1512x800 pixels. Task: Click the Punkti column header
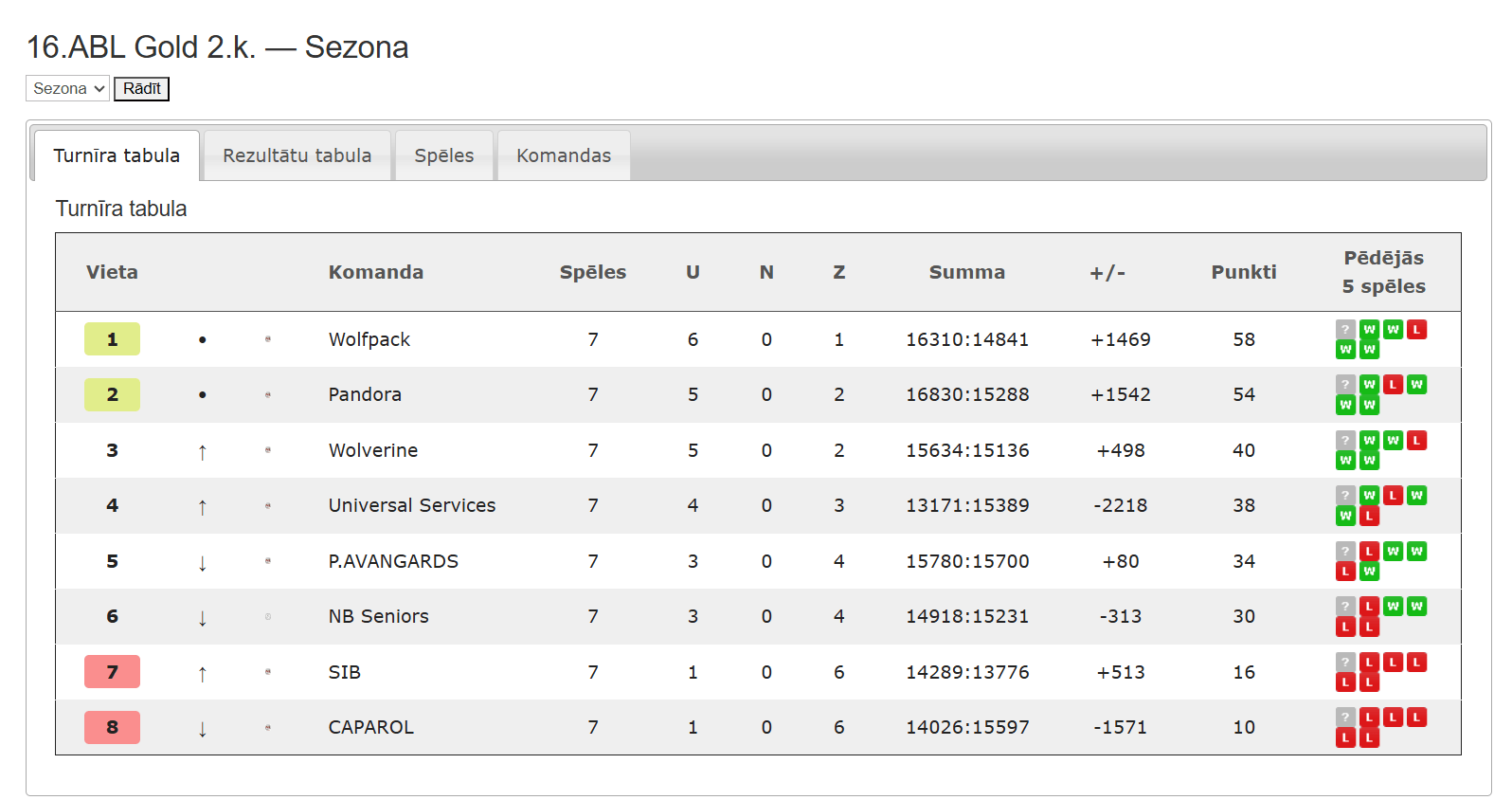point(1244,272)
